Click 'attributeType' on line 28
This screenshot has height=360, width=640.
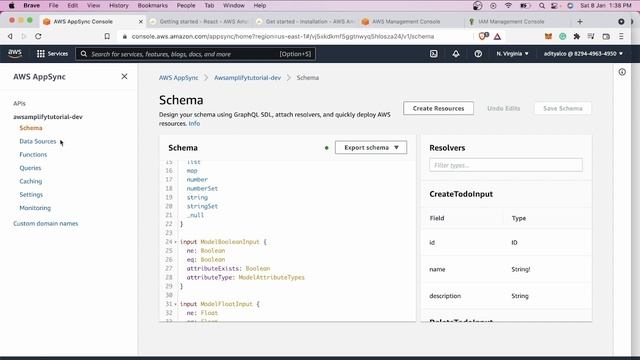tap(210, 277)
